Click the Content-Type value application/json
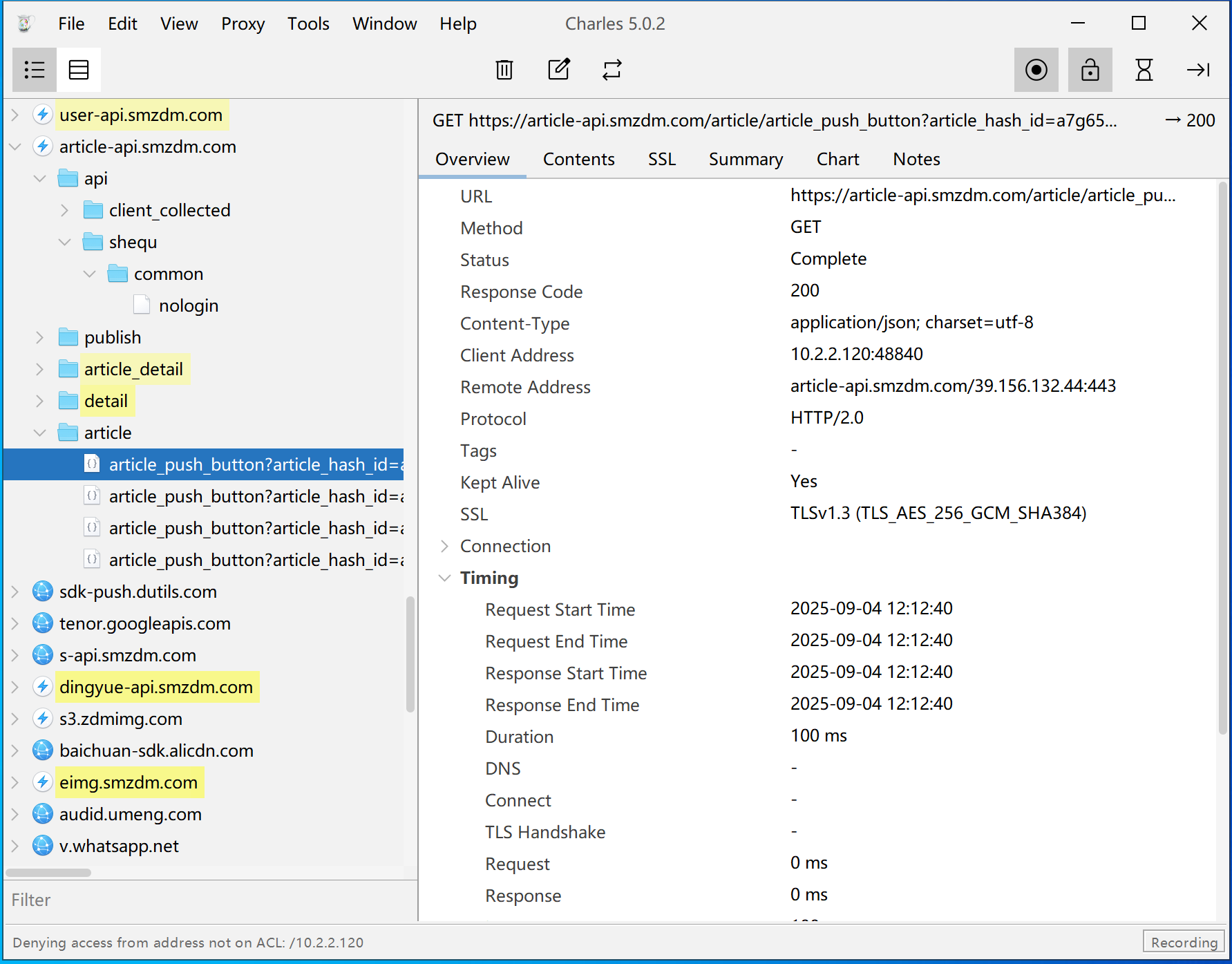 coord(911,322)
